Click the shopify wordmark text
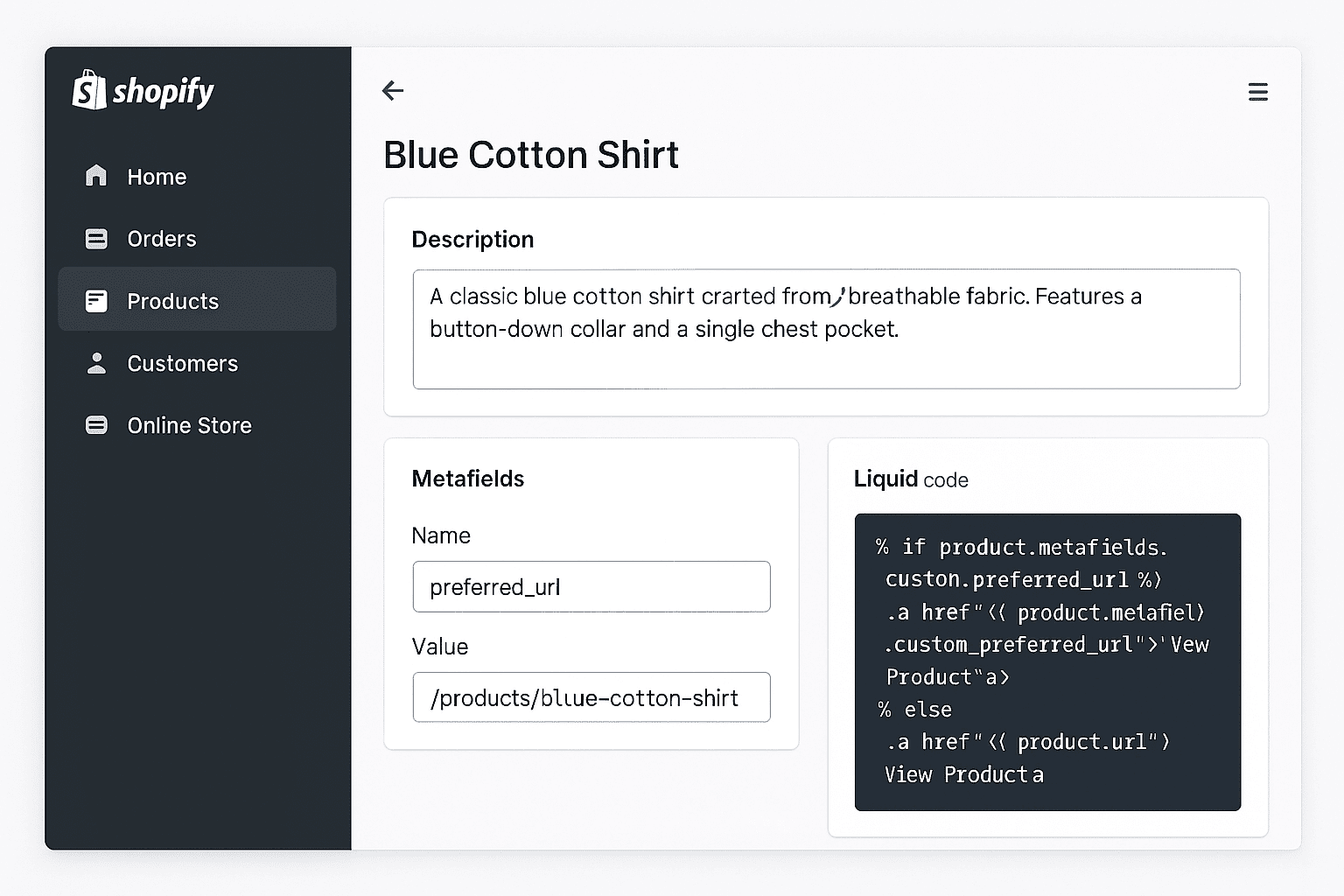This screenshot has height=896, width=1344. [164, 91]
